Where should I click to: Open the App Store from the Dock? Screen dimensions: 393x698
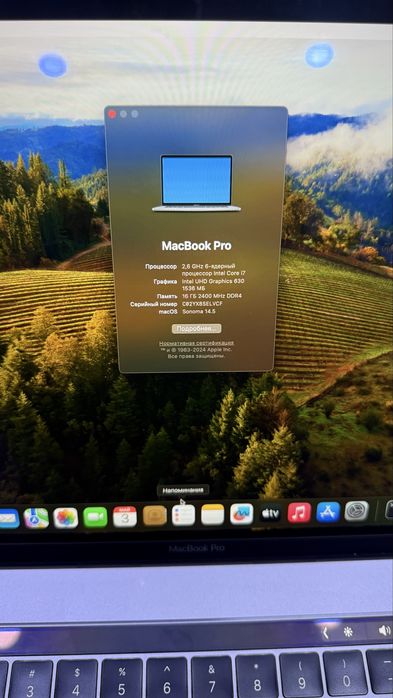(x=328, y=512)
